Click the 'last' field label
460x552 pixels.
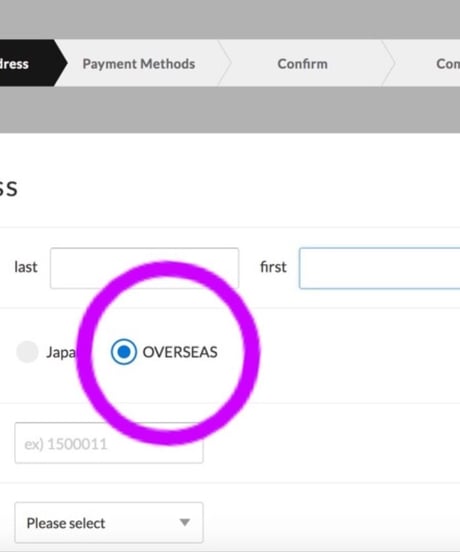point(26,267)
